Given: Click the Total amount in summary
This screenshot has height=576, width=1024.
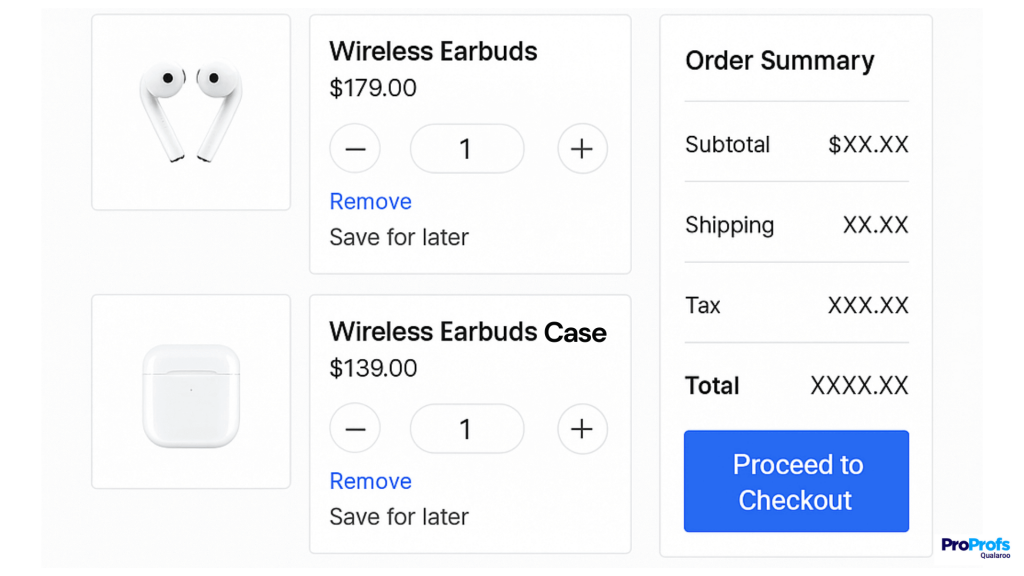Looking at the screenshot, I should click(x=859, y=386).
